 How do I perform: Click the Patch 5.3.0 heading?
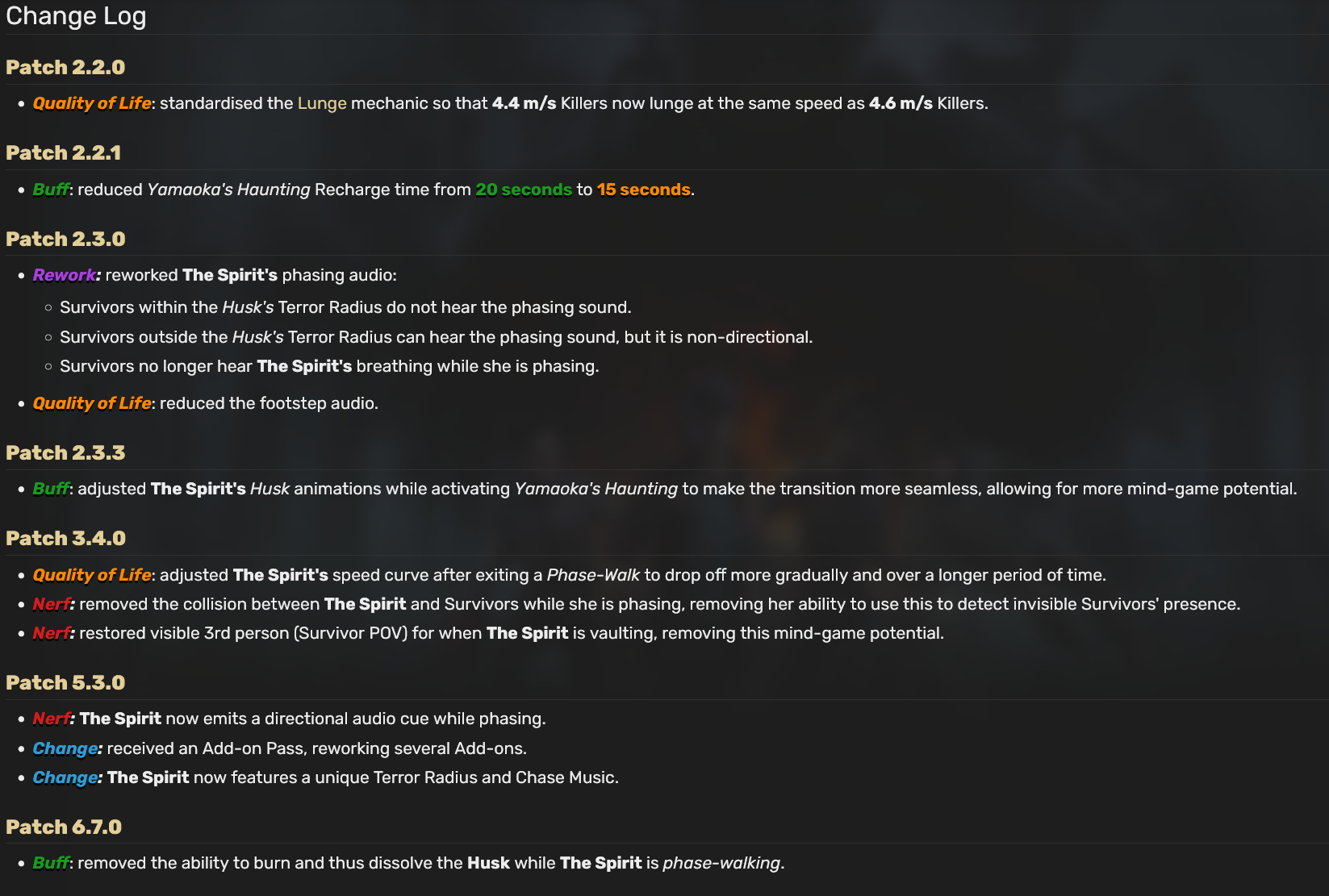(65, 682)
